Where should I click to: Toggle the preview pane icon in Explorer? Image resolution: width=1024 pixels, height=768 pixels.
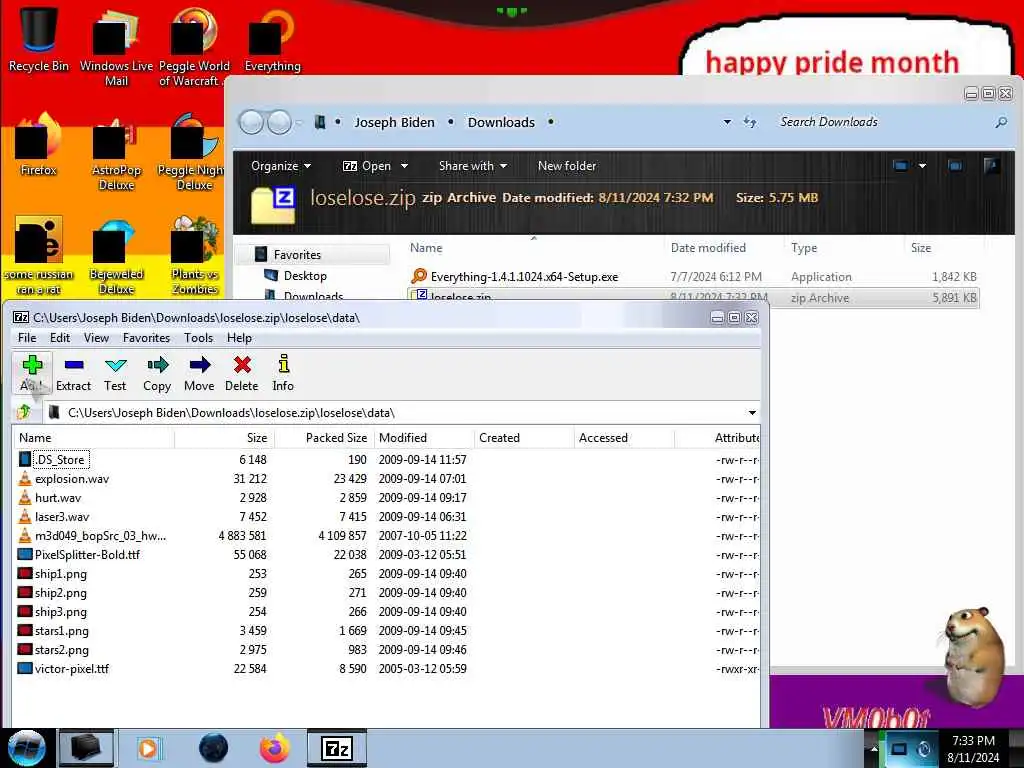(955, 166)
